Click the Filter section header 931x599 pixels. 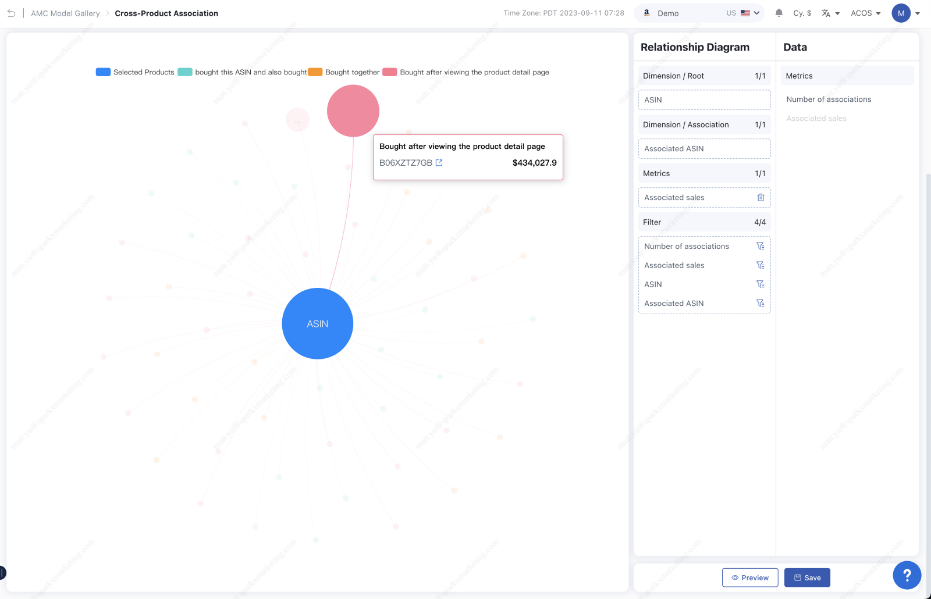click(x=704, y=222)
